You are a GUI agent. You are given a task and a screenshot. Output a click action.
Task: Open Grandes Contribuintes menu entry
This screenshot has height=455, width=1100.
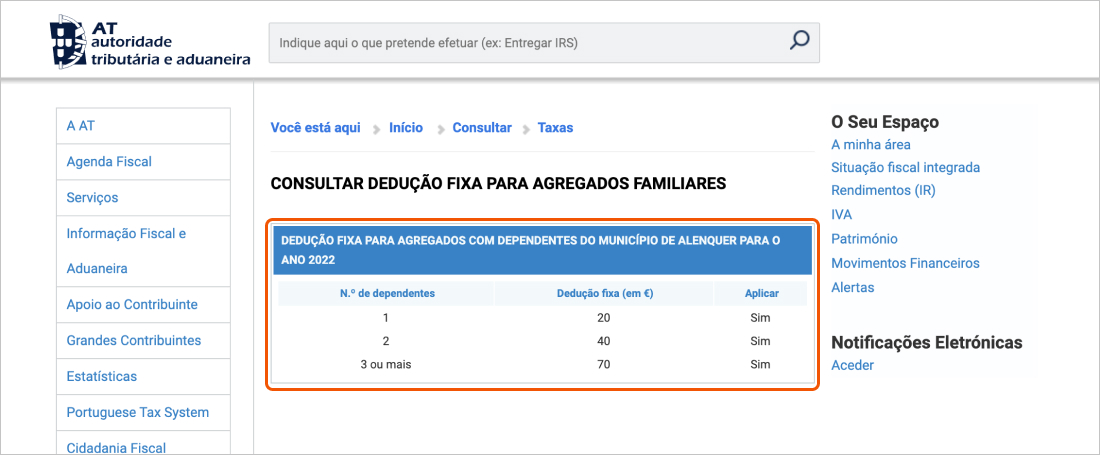point(134,341)
